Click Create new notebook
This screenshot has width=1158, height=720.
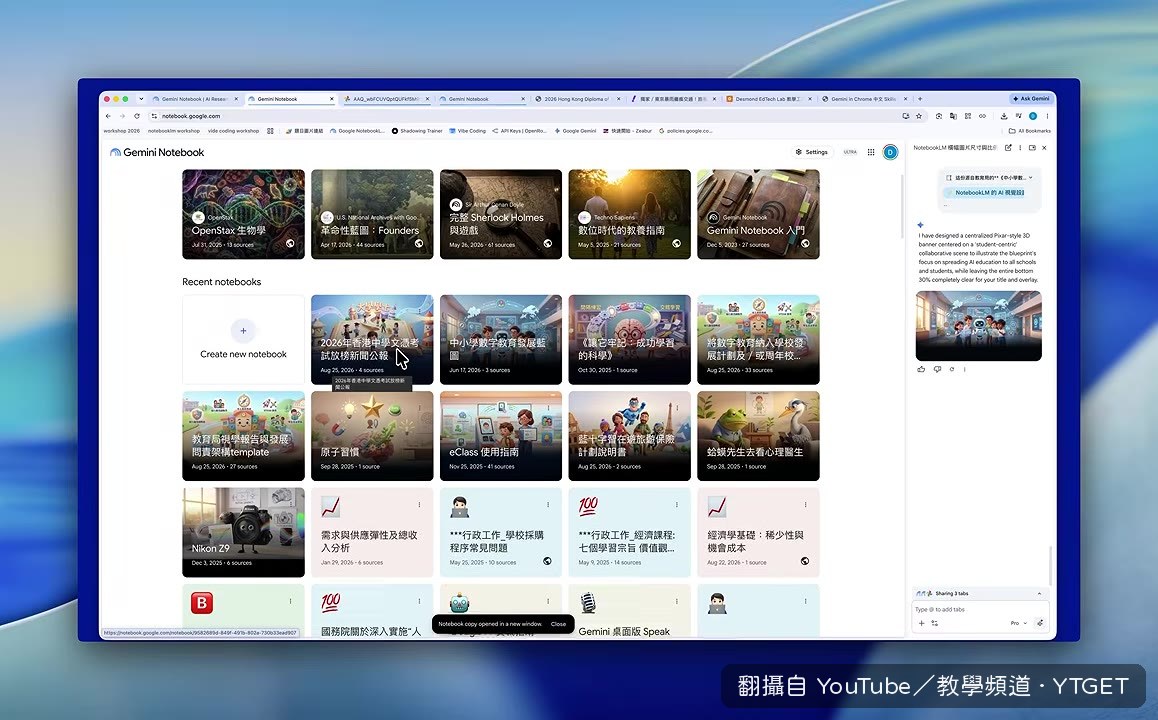coord(244,340)
